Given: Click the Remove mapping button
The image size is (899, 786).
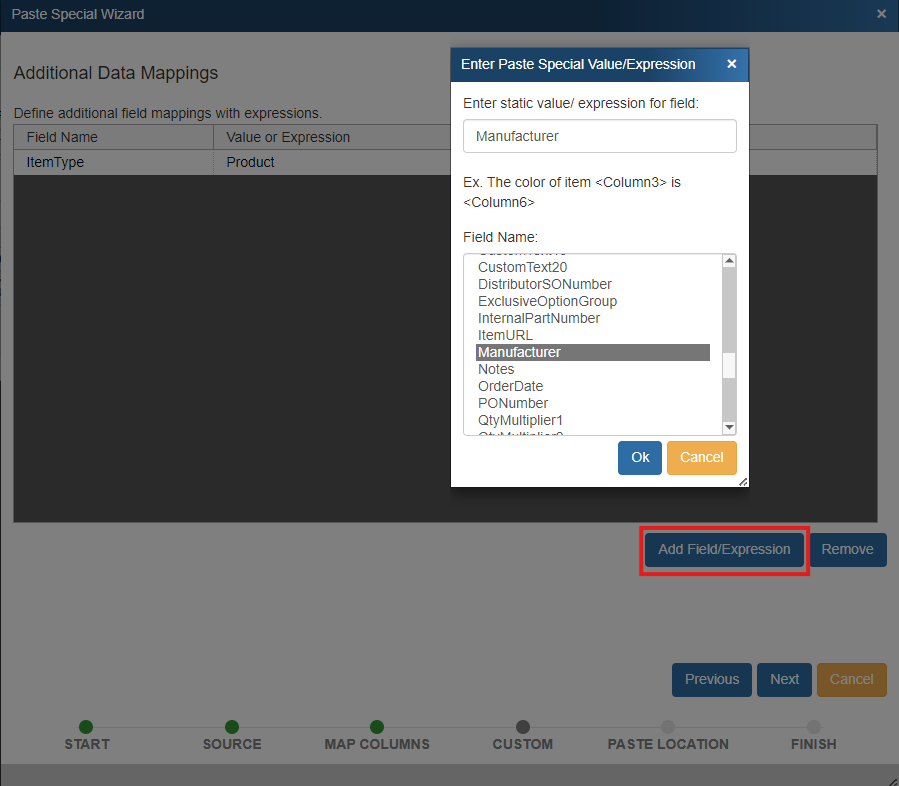Looking at the screenshot, I should [847, 549].
